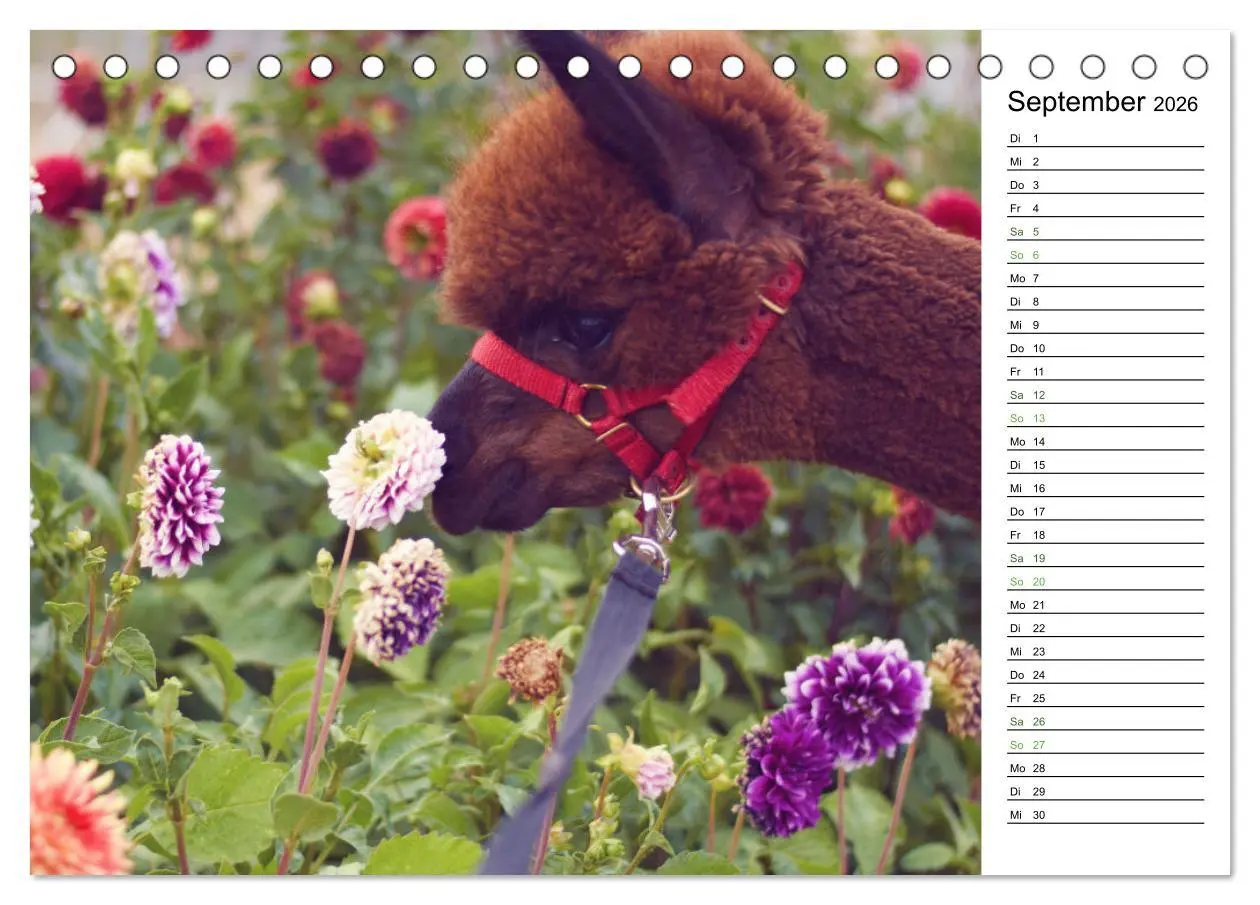Click the first spiral binding hole

click(x=64, y=67)
